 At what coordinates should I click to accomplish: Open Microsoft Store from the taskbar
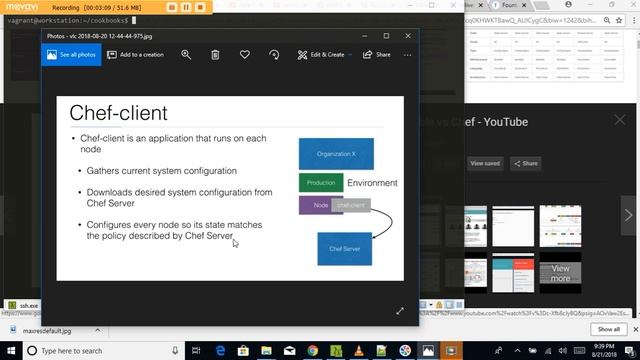[x=243, y=351]
